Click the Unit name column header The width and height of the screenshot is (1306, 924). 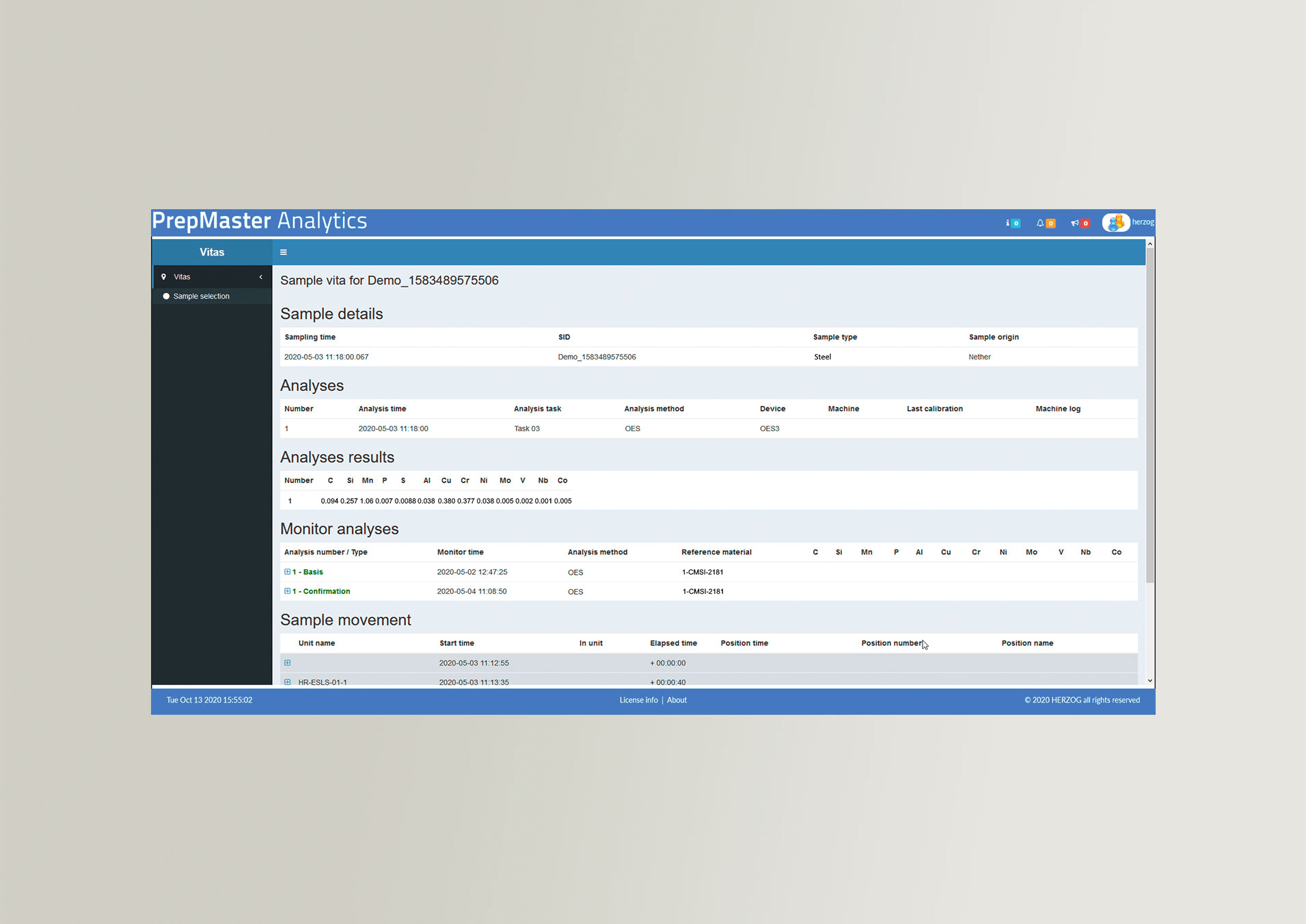(316, 643)
